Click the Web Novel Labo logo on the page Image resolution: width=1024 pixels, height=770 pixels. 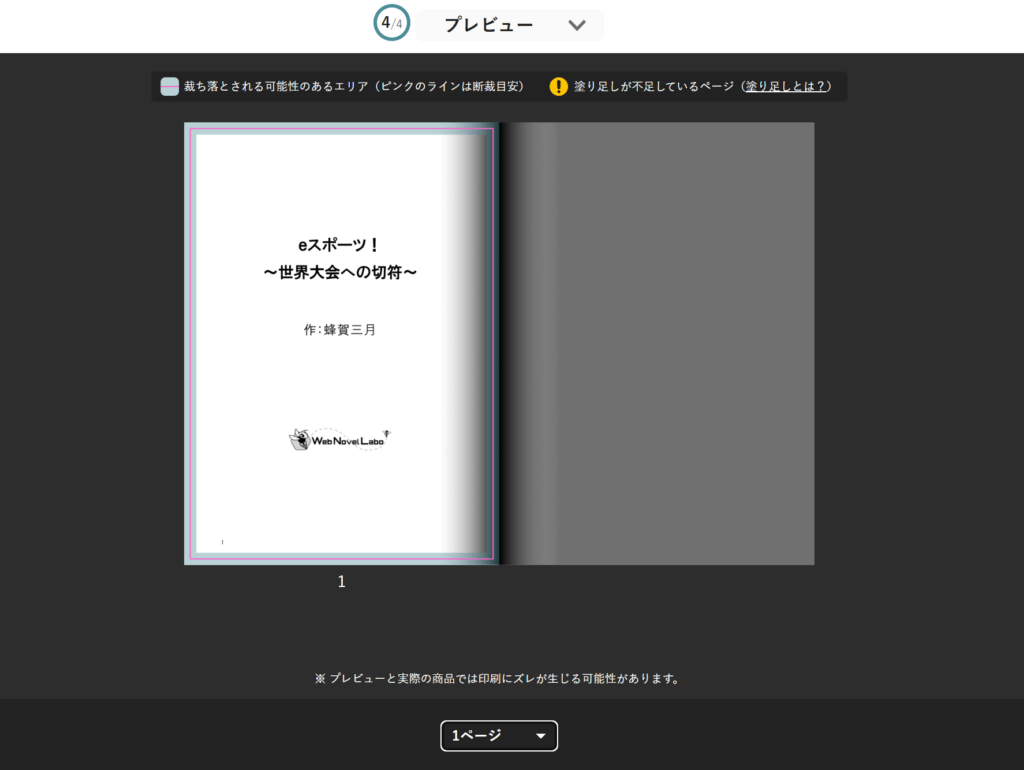341,437
